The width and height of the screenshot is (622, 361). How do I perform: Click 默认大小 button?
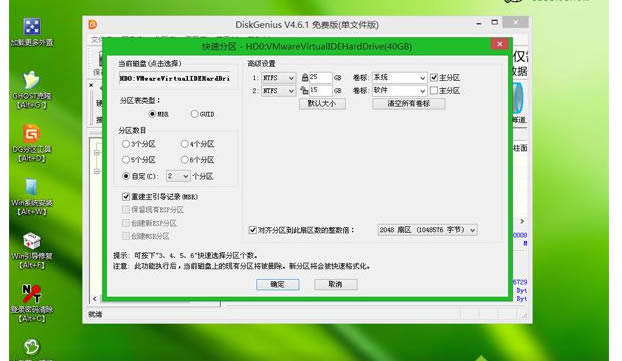(x=322, y=104)
